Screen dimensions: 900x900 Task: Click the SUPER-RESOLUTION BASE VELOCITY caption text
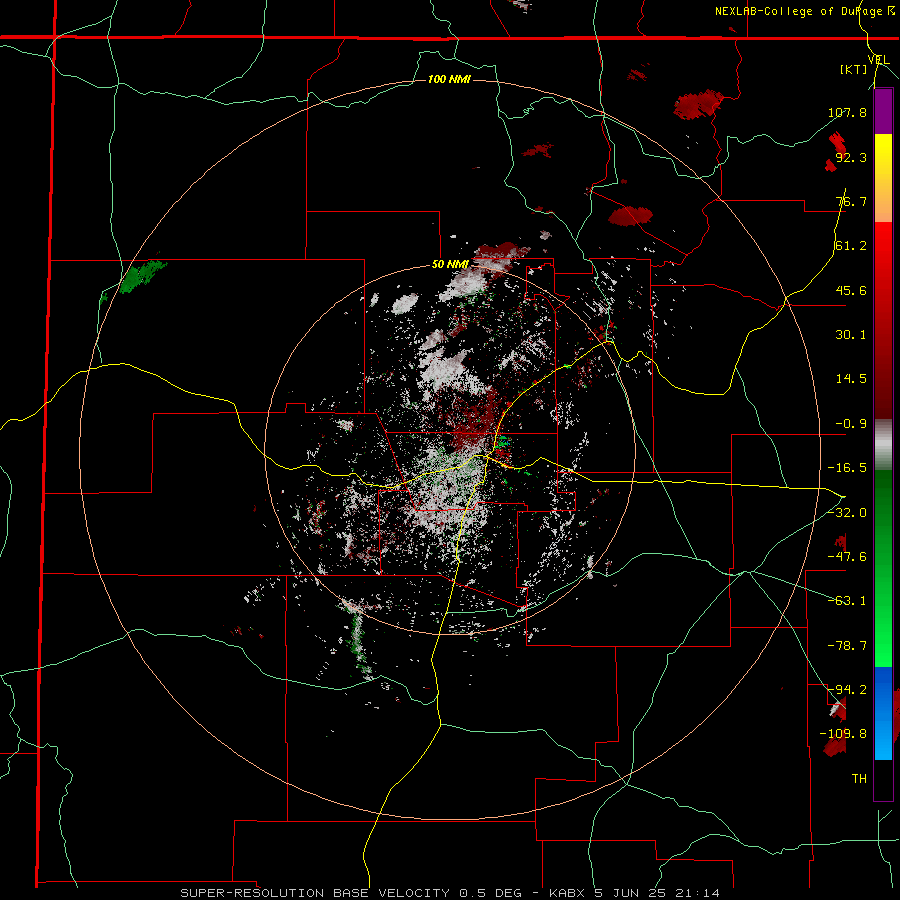pyautogui.click(x=315, y=893)
